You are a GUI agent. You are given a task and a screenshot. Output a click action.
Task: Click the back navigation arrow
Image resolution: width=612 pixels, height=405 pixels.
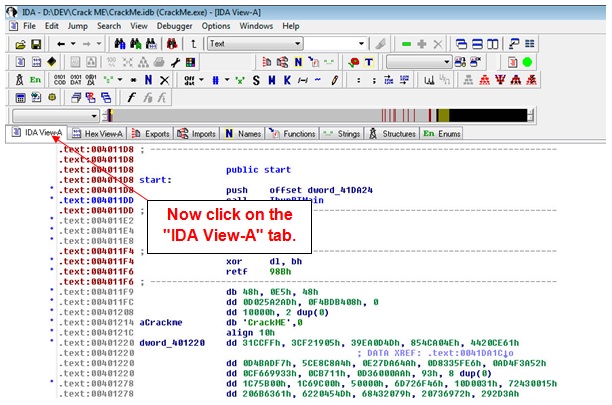pyautogui.click(x=62, y=45)
